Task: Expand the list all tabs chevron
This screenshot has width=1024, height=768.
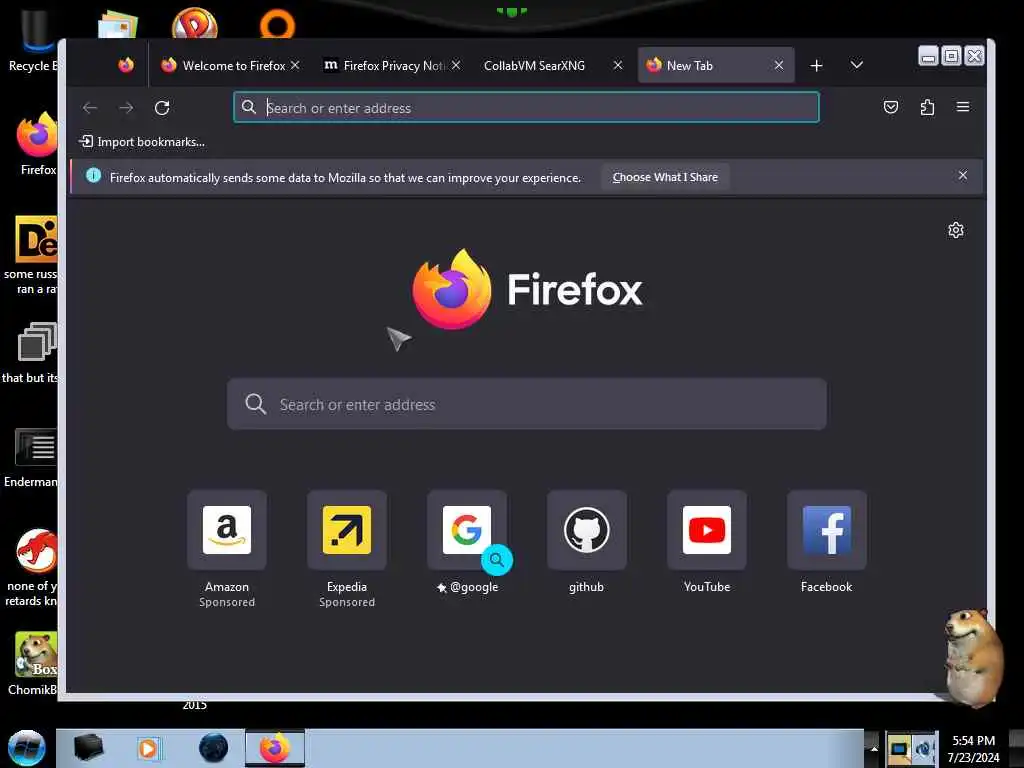Action: [x=857, y=65]
